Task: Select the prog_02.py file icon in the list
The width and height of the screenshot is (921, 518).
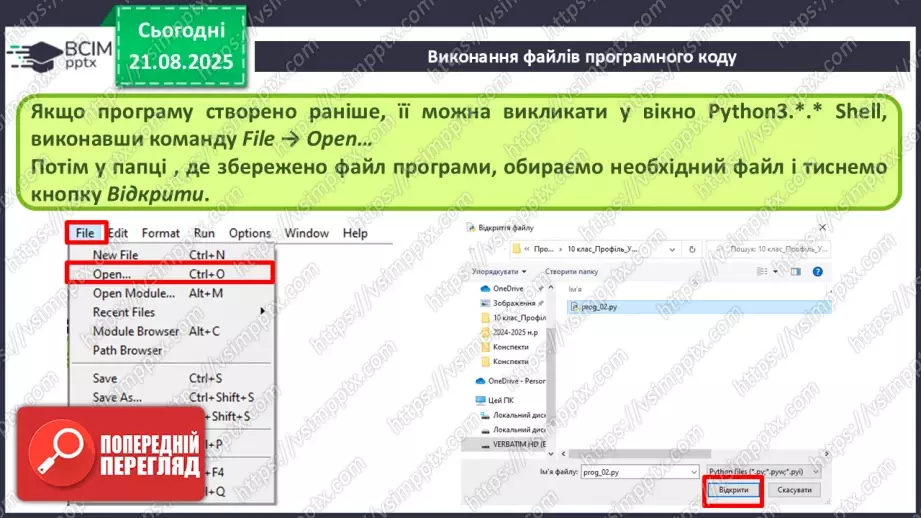Action: 573,307
